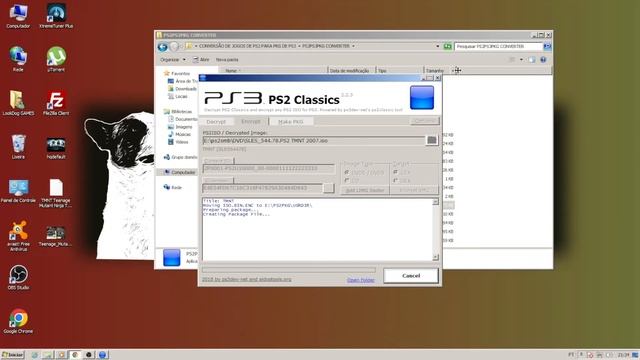Click the OBS icon in the taskbar
This screenshot has height=360, width=640.
[x=89, y=355]
